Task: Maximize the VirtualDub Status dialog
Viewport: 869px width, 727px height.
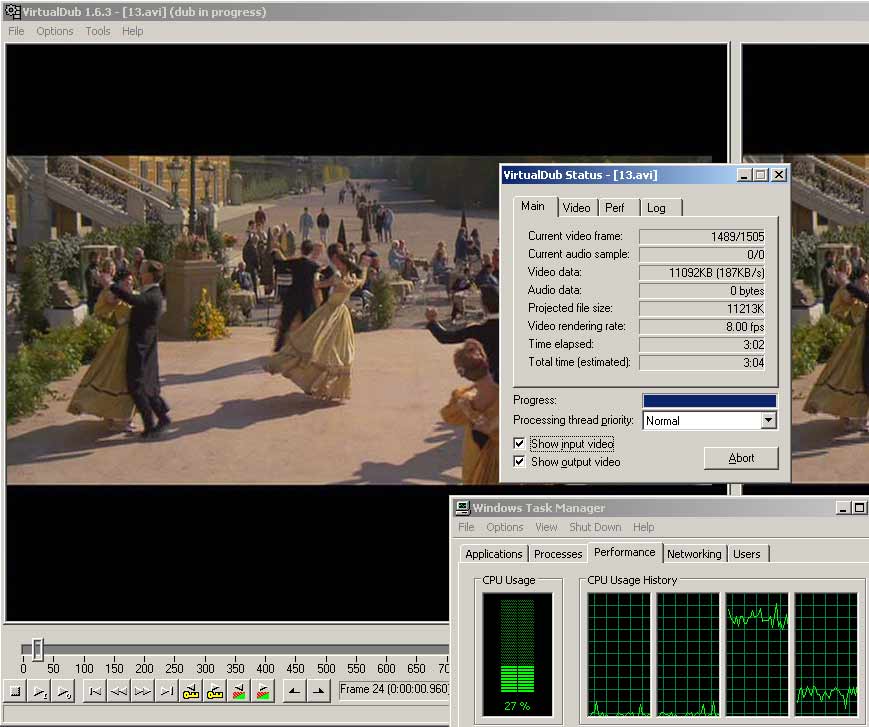Action: coord(761,175)
